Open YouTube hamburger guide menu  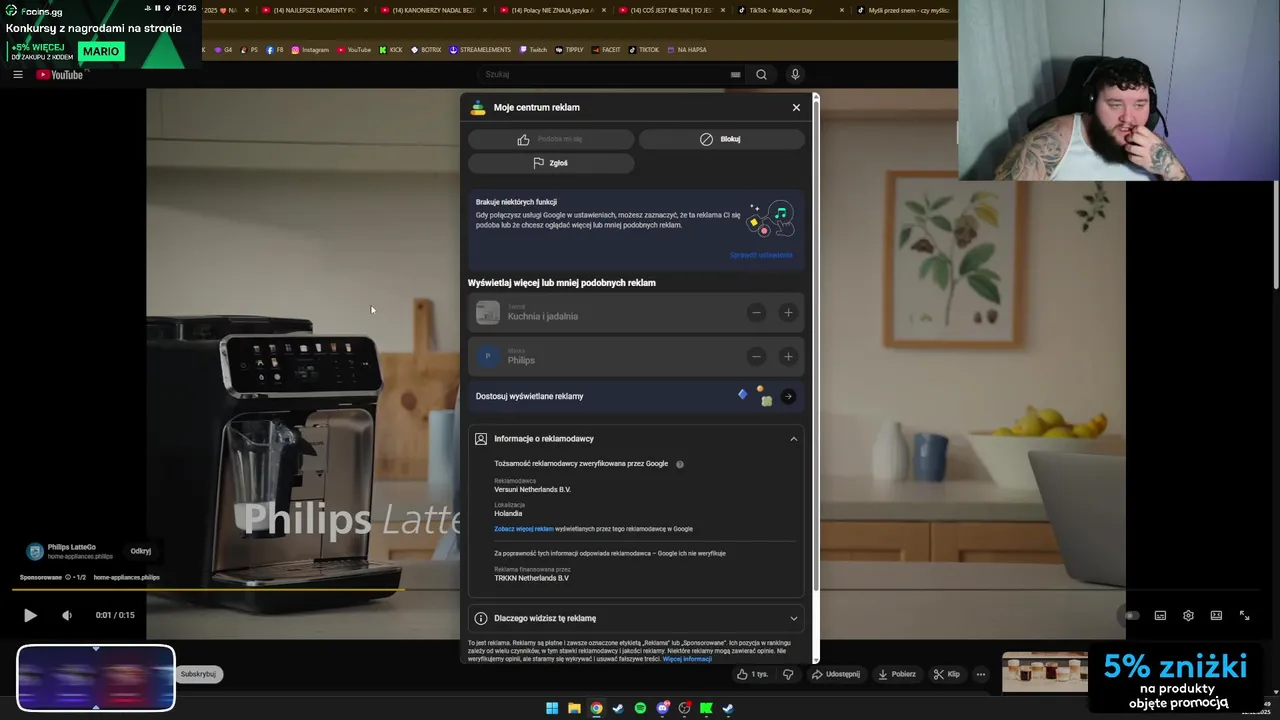coord(17,75)
